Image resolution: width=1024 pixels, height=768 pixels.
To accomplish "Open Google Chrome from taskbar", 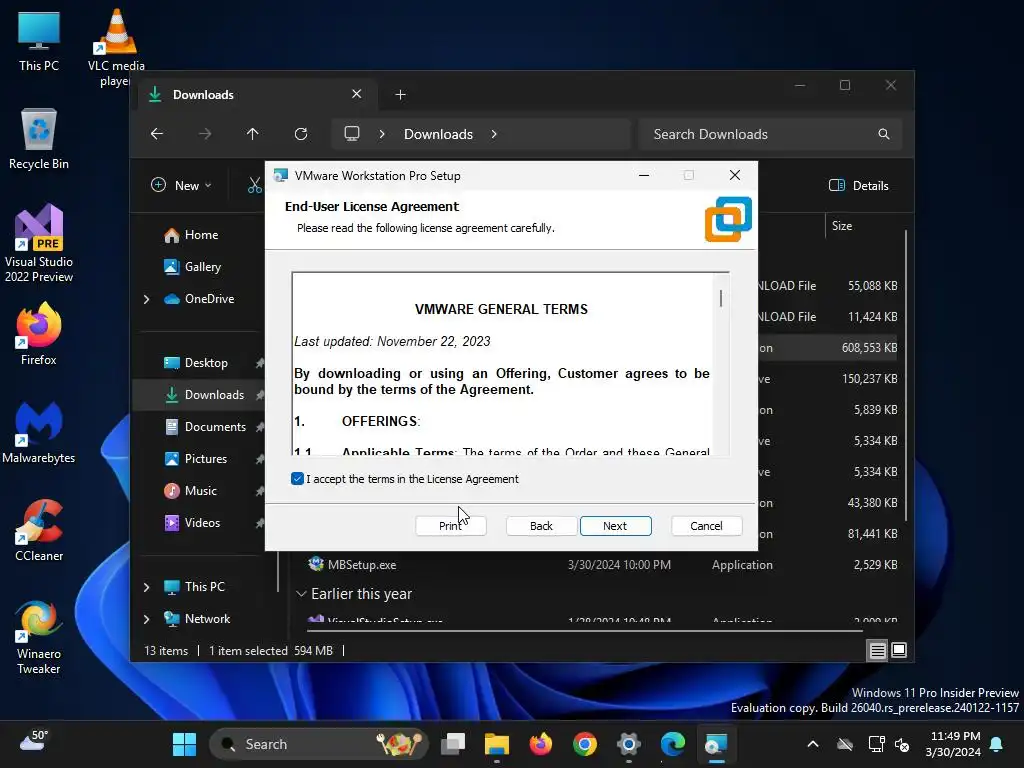I will pos(584,744).
